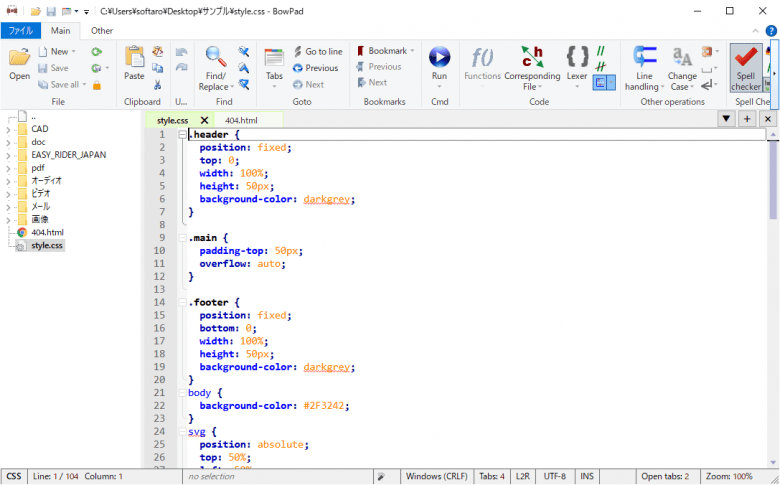This screenshot has width=780, height=485.
Task: Click Windows (CRLF) line ending status
Action: coord(437,477)
